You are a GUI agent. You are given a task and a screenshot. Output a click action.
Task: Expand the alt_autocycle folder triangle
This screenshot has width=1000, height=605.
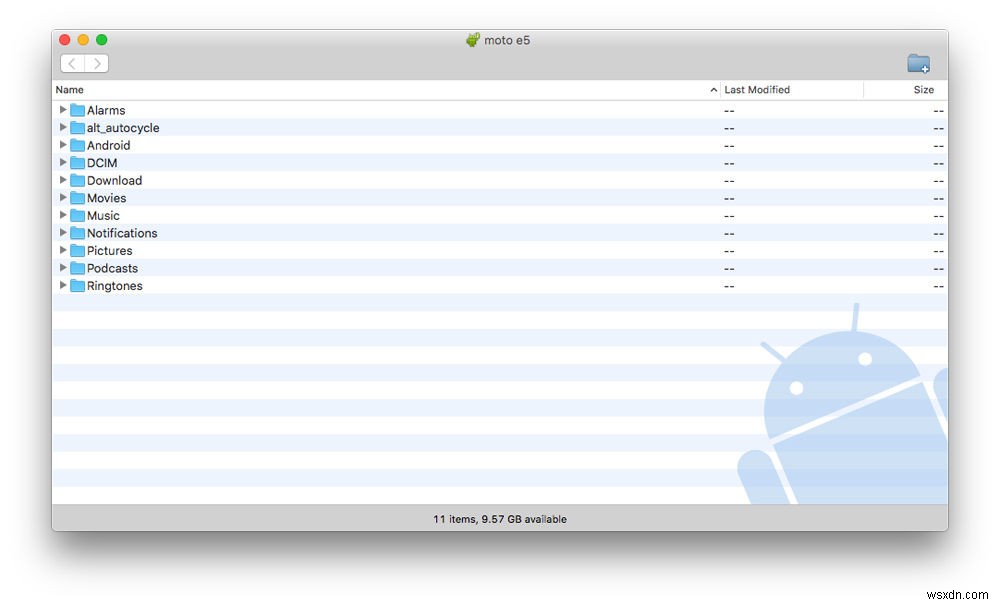point(62,127)
